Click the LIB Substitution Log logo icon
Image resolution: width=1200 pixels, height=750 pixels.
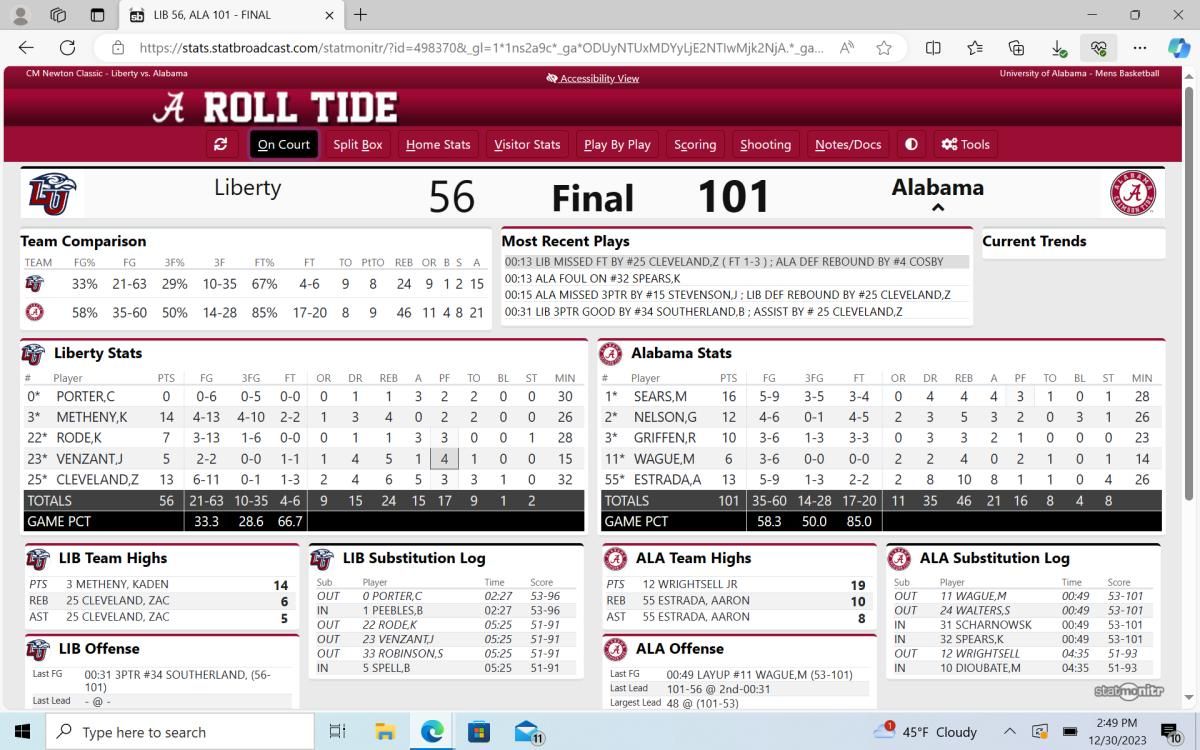[x=322, y=559]
